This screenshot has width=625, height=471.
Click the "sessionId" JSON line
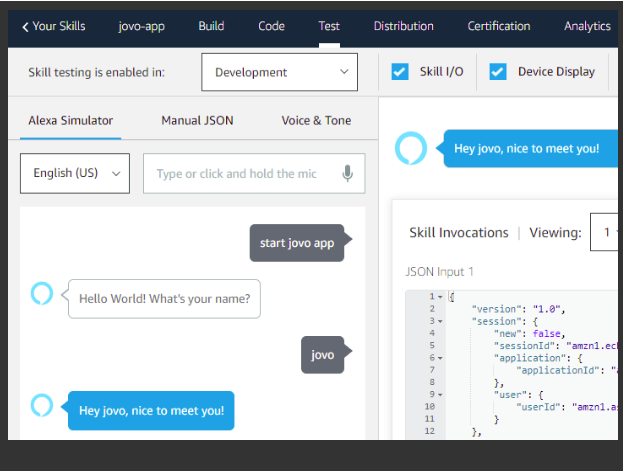[556, 346]
